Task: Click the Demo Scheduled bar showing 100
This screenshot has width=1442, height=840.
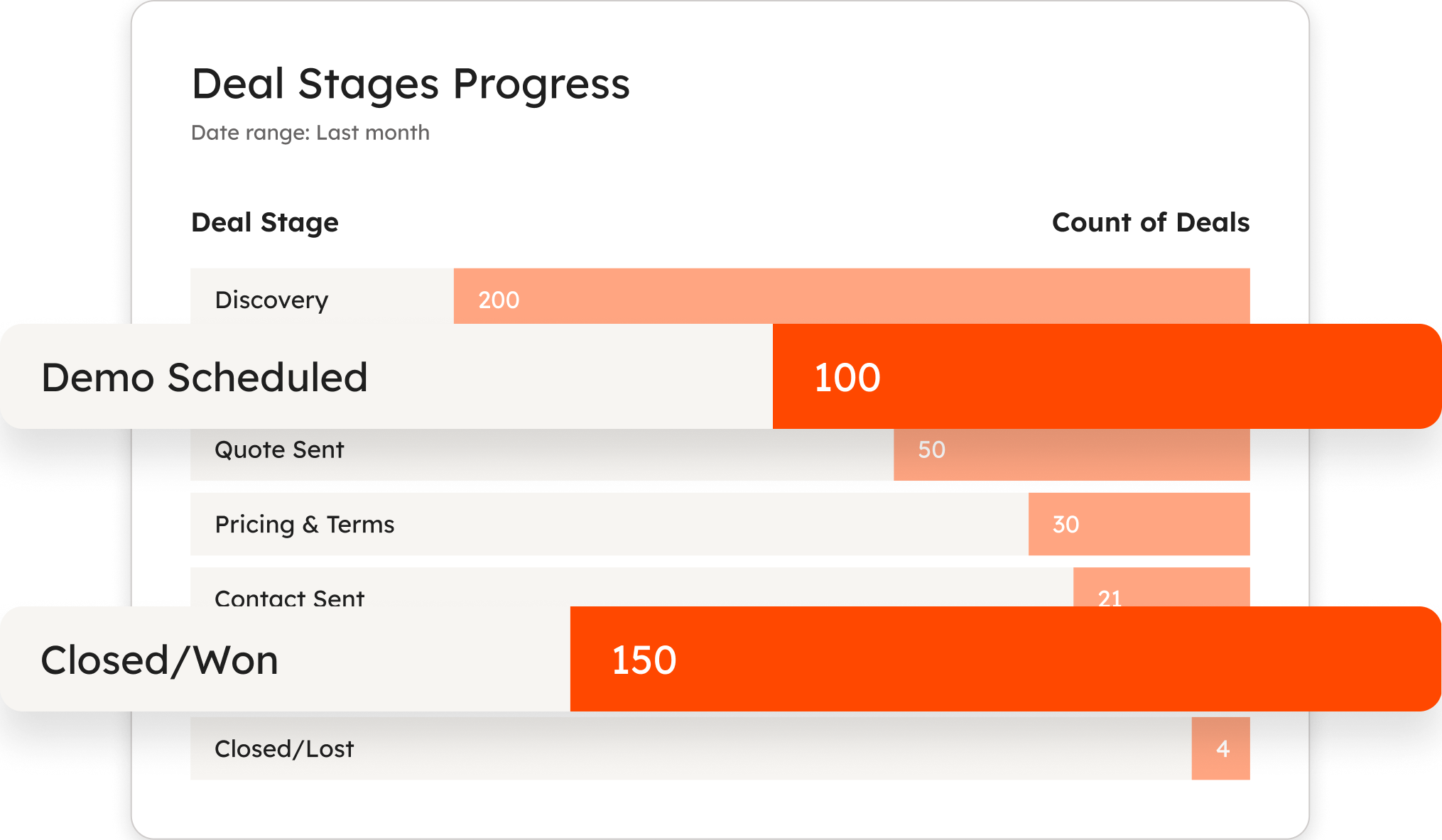Action: pos(1107,376)
